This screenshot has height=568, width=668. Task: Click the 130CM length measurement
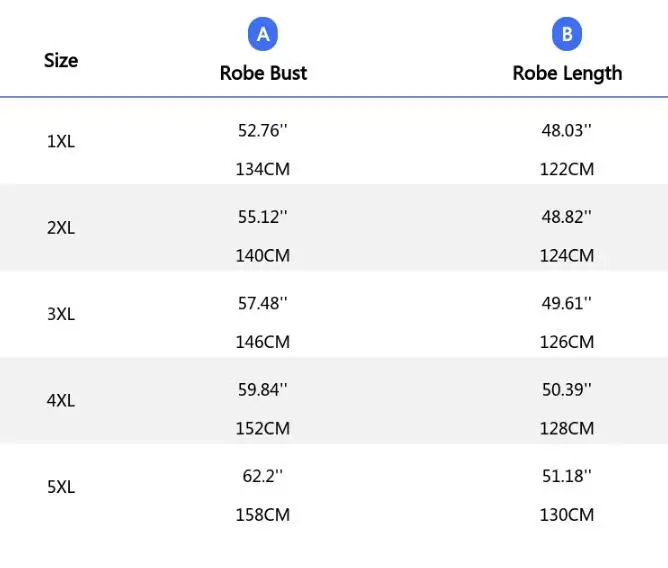(x=567, y=515)
